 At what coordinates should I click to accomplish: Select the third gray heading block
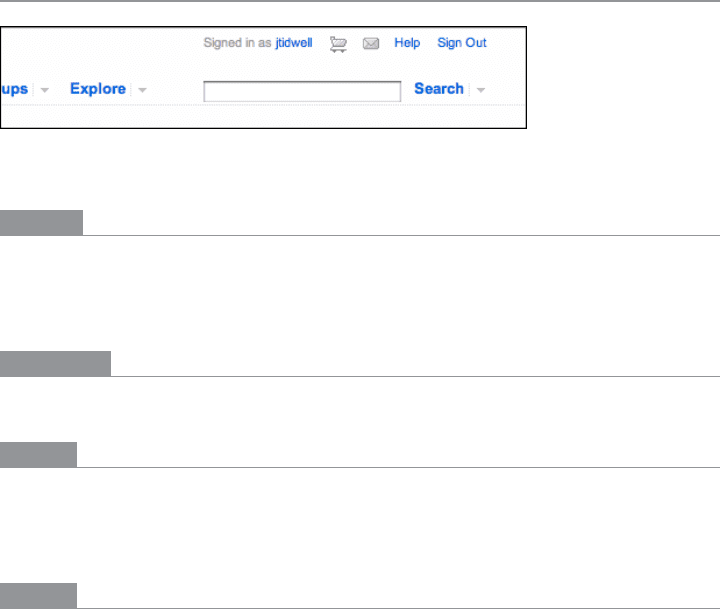(x=38, y=455)
